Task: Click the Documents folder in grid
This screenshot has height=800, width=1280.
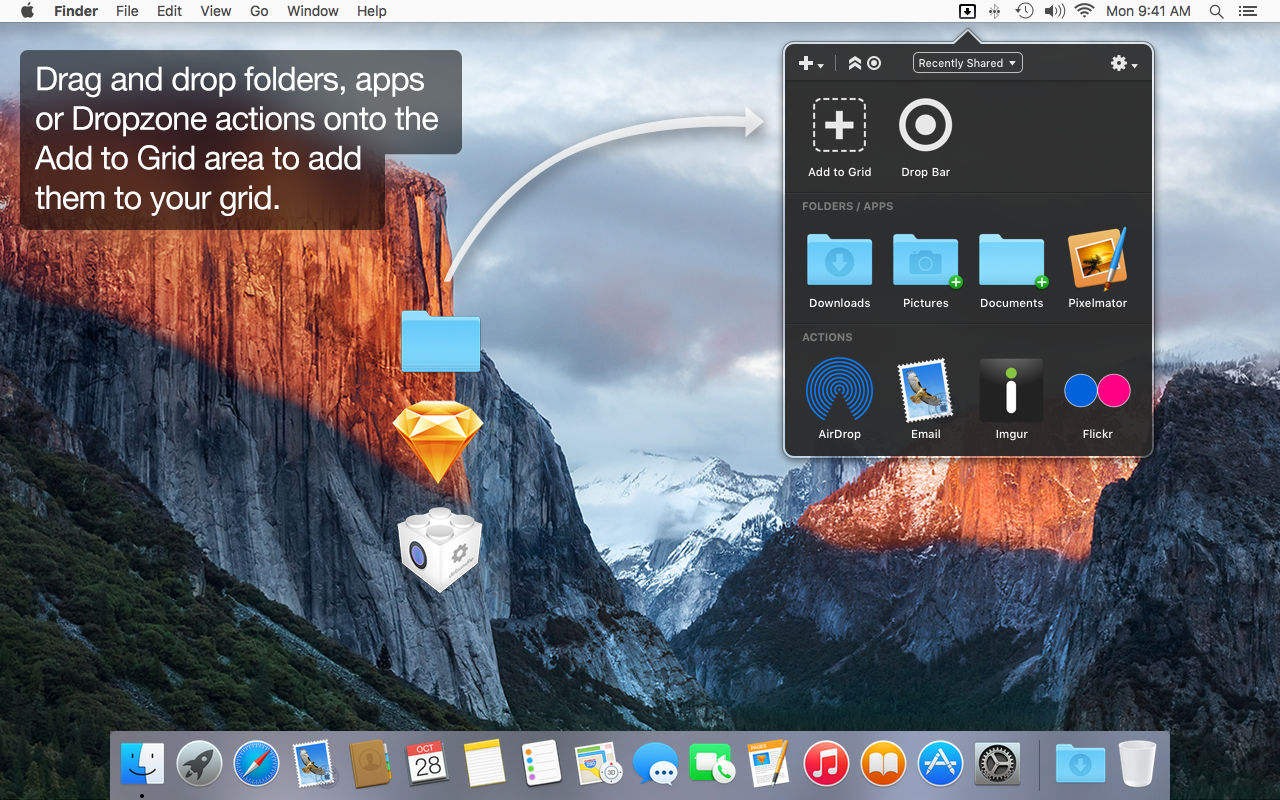Action: [1011, 260]
